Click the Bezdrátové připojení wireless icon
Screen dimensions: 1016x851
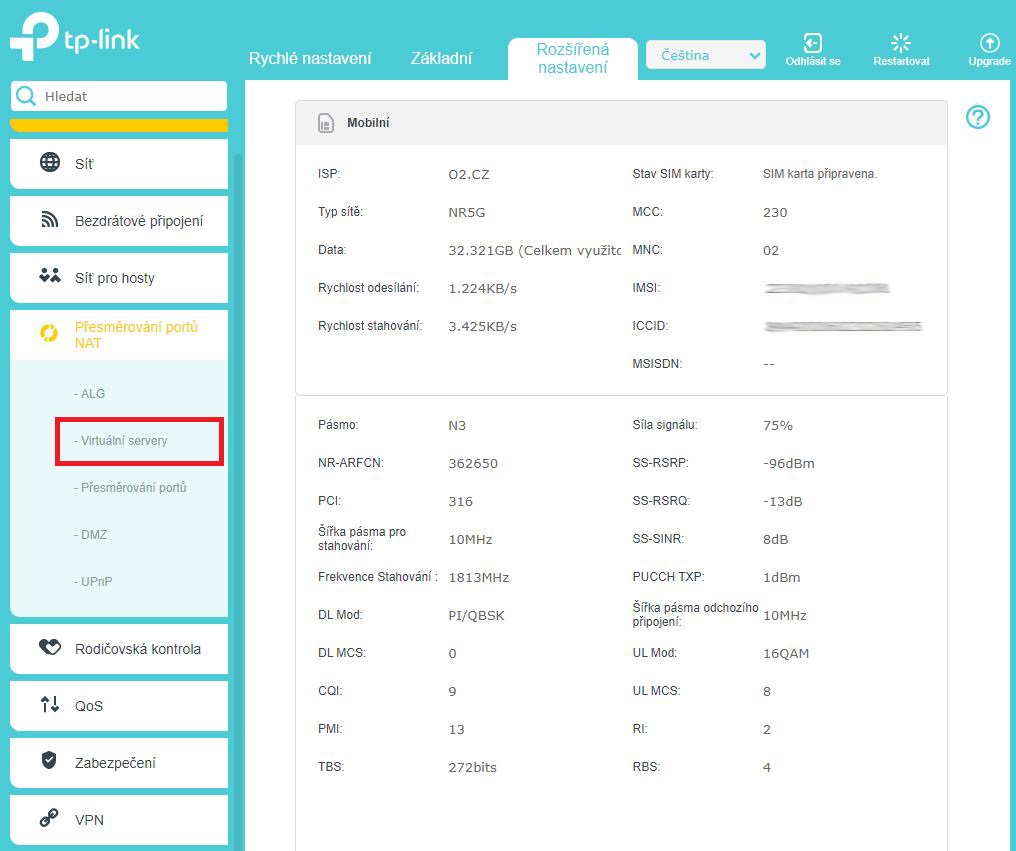[x=49, y=220]
